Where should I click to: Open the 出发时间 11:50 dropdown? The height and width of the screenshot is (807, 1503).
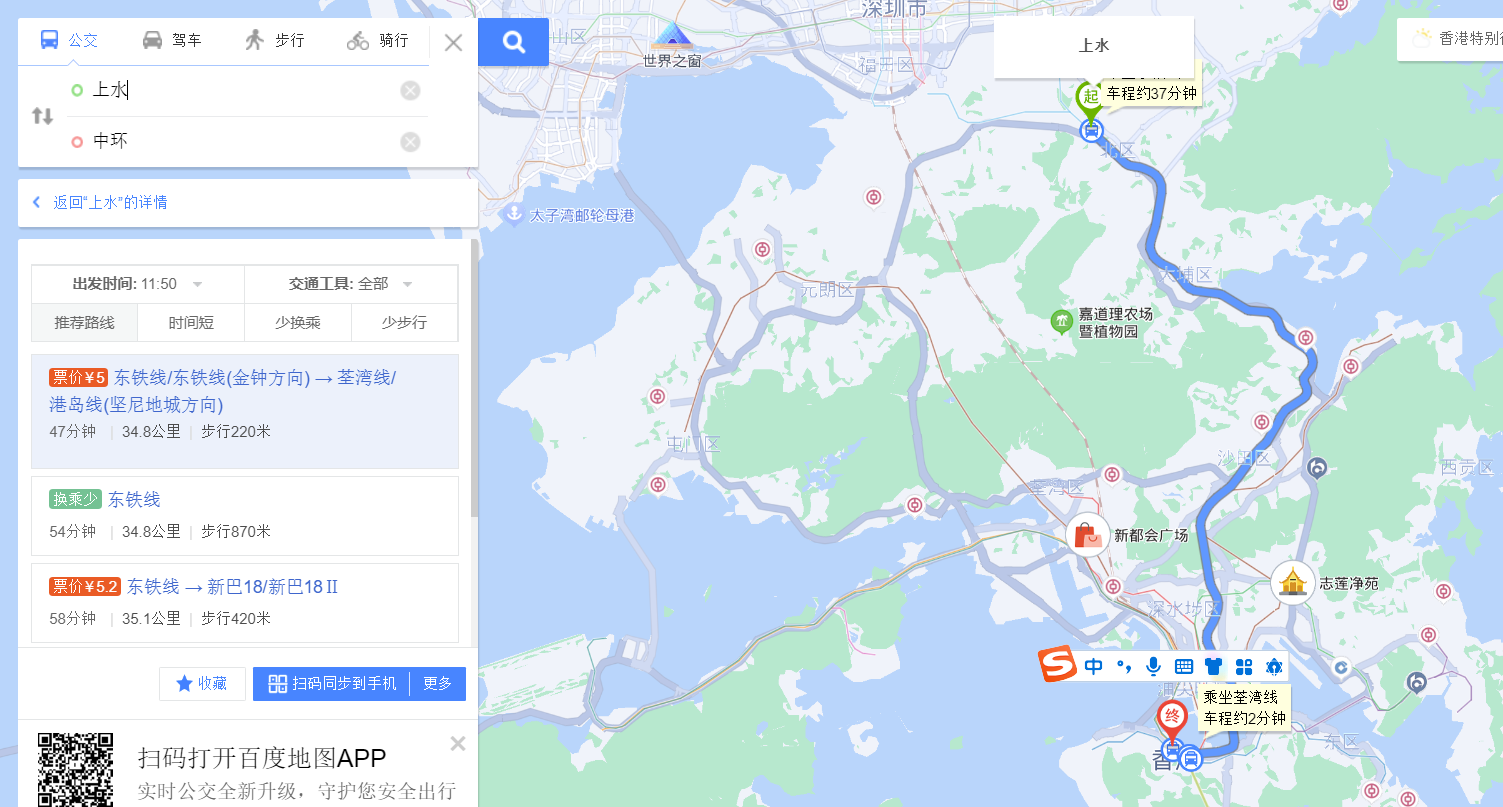coord(138,284)
